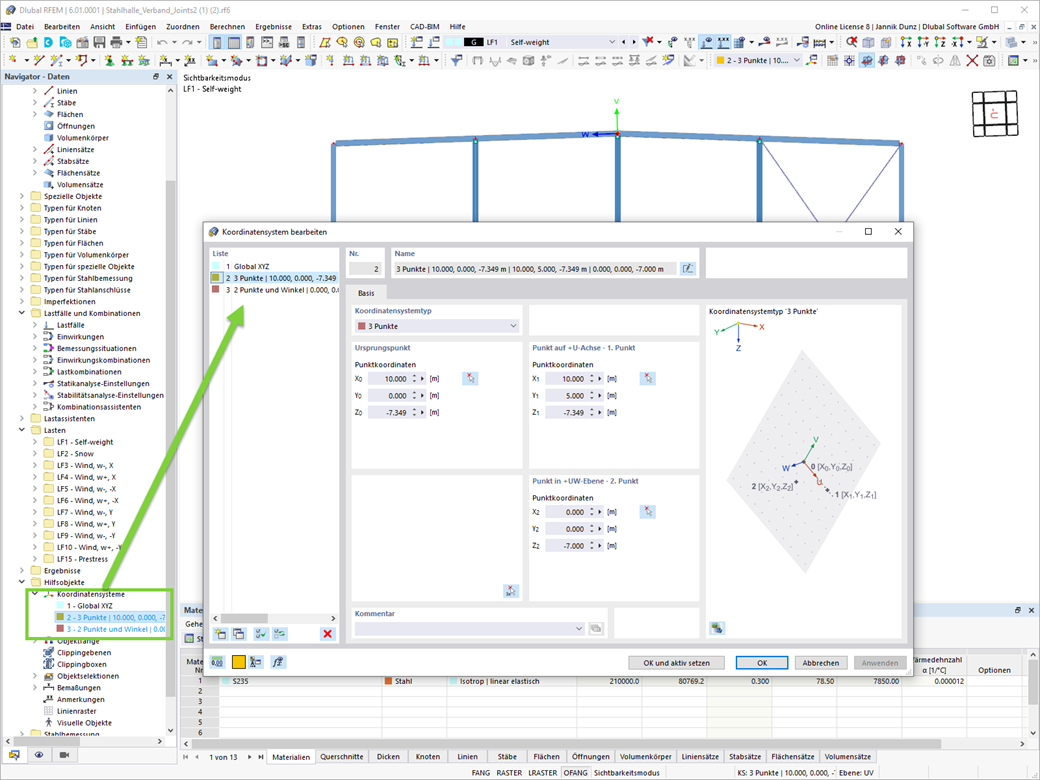Click the navigator data icon at bottom left
The width and height of the screenshot is (1040, 780).
point(14,755)
